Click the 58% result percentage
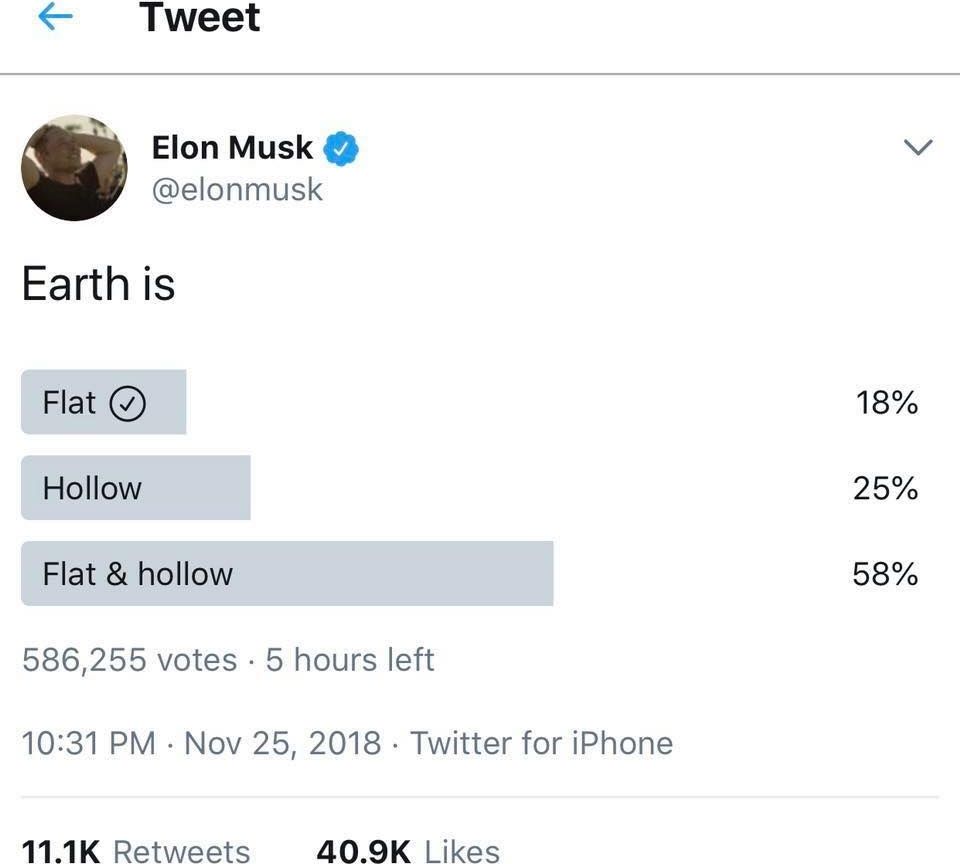The height and width of the screenshot is (864, 960). (x=885, y=574)
